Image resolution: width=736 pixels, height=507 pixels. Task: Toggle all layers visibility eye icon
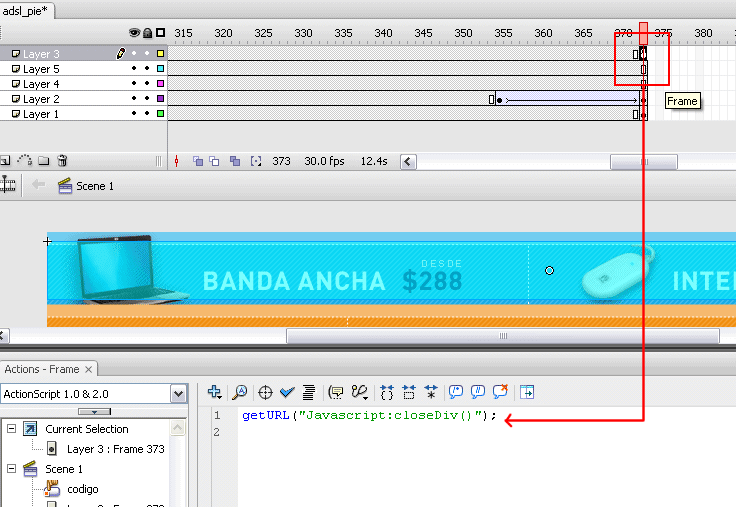pos(134,33)
